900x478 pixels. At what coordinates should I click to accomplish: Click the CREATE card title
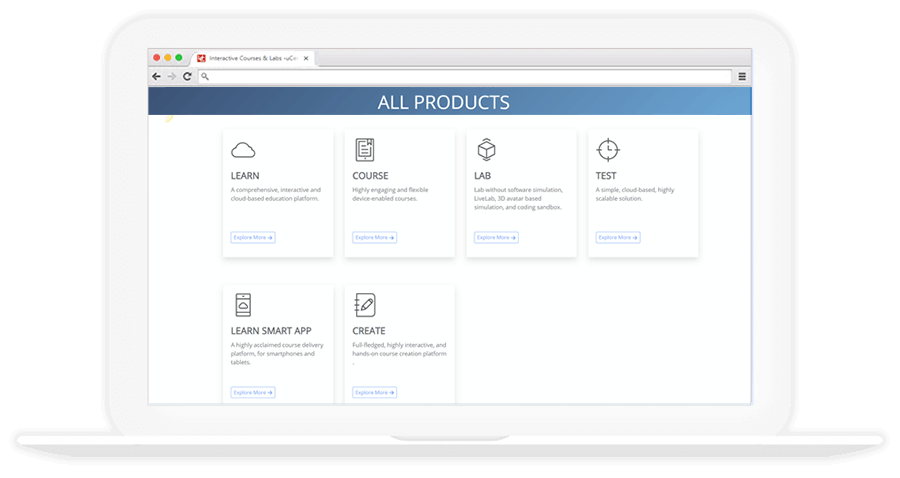[369, 331]
